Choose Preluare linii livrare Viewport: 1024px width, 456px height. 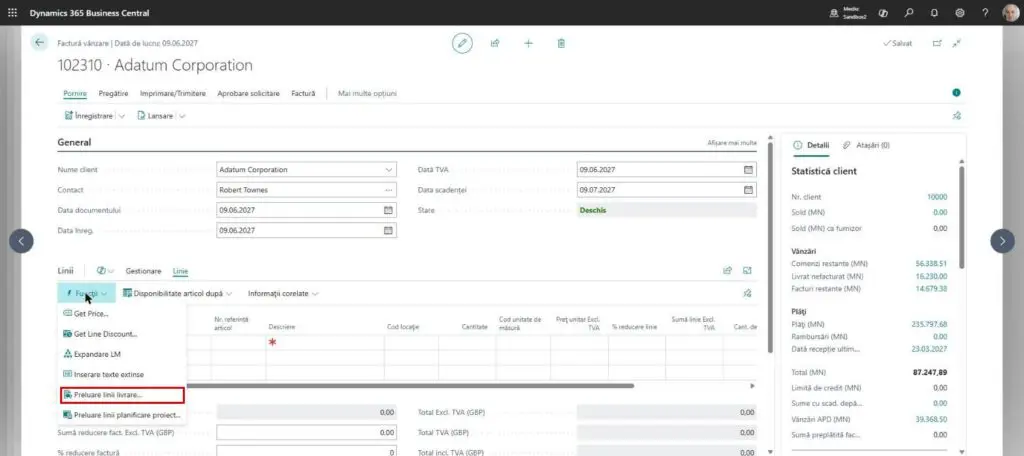122,395
